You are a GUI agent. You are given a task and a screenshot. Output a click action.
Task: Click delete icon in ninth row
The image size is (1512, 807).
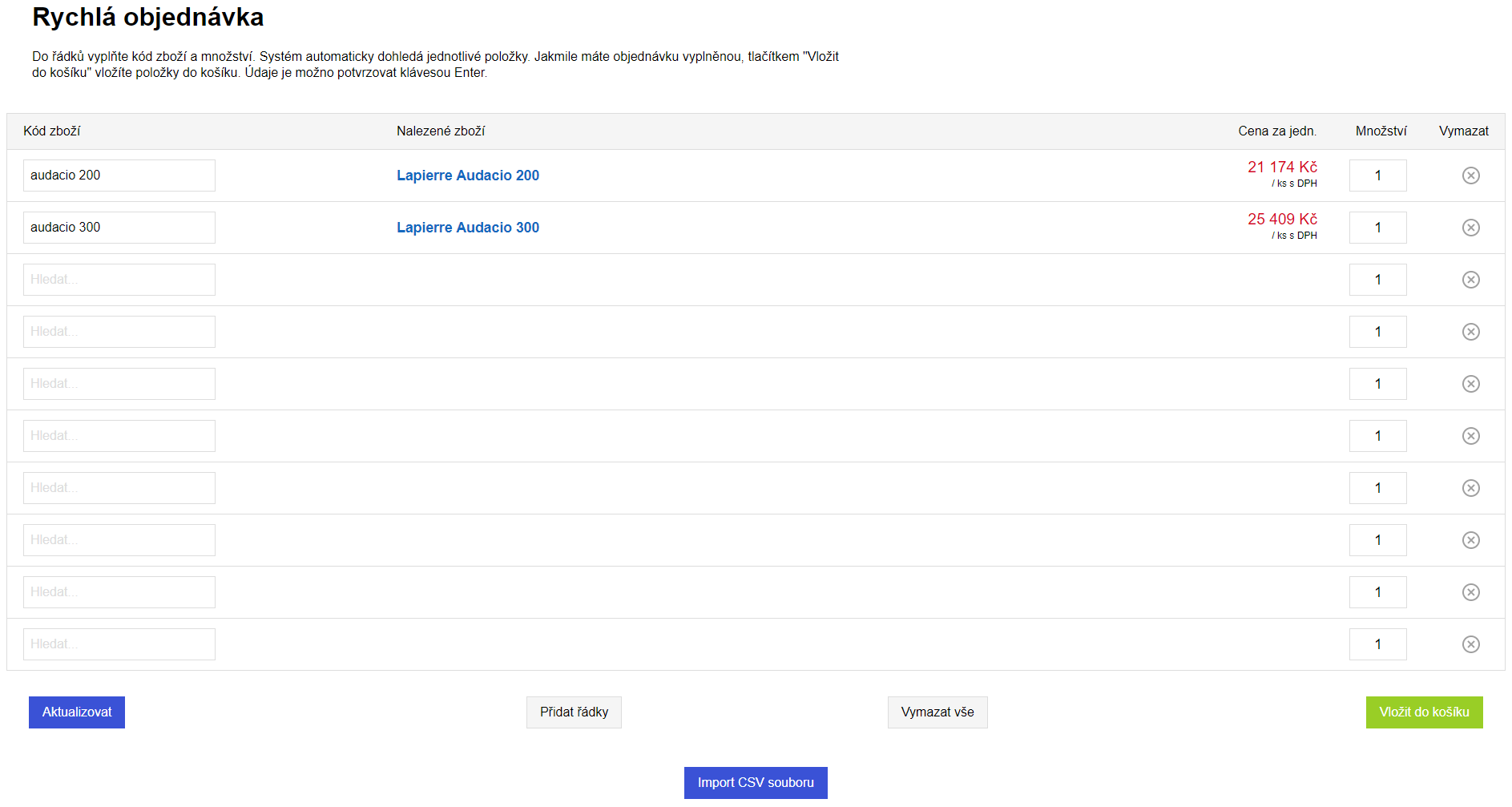1470,592
